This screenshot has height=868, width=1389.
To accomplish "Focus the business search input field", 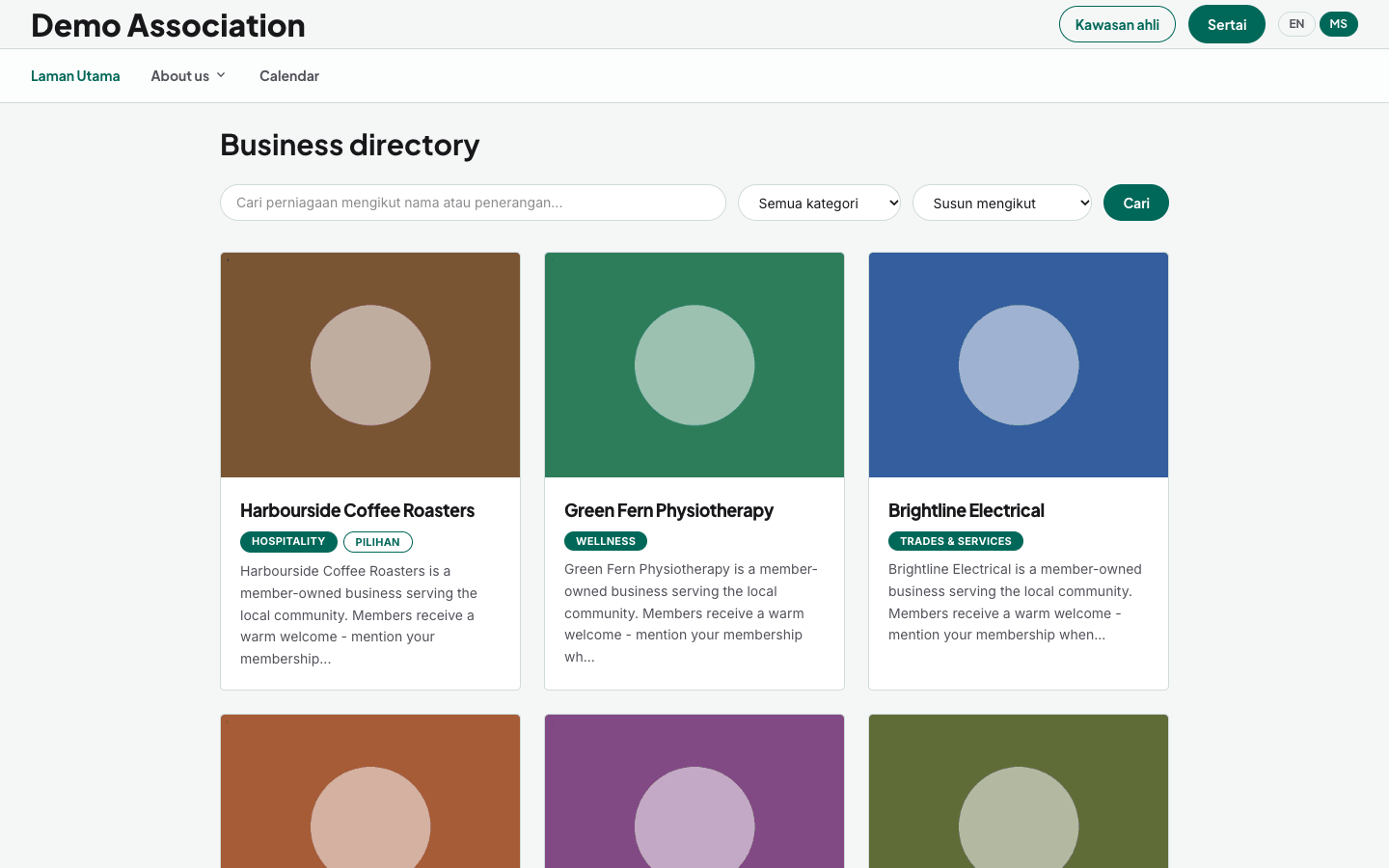I will [473, 203].
